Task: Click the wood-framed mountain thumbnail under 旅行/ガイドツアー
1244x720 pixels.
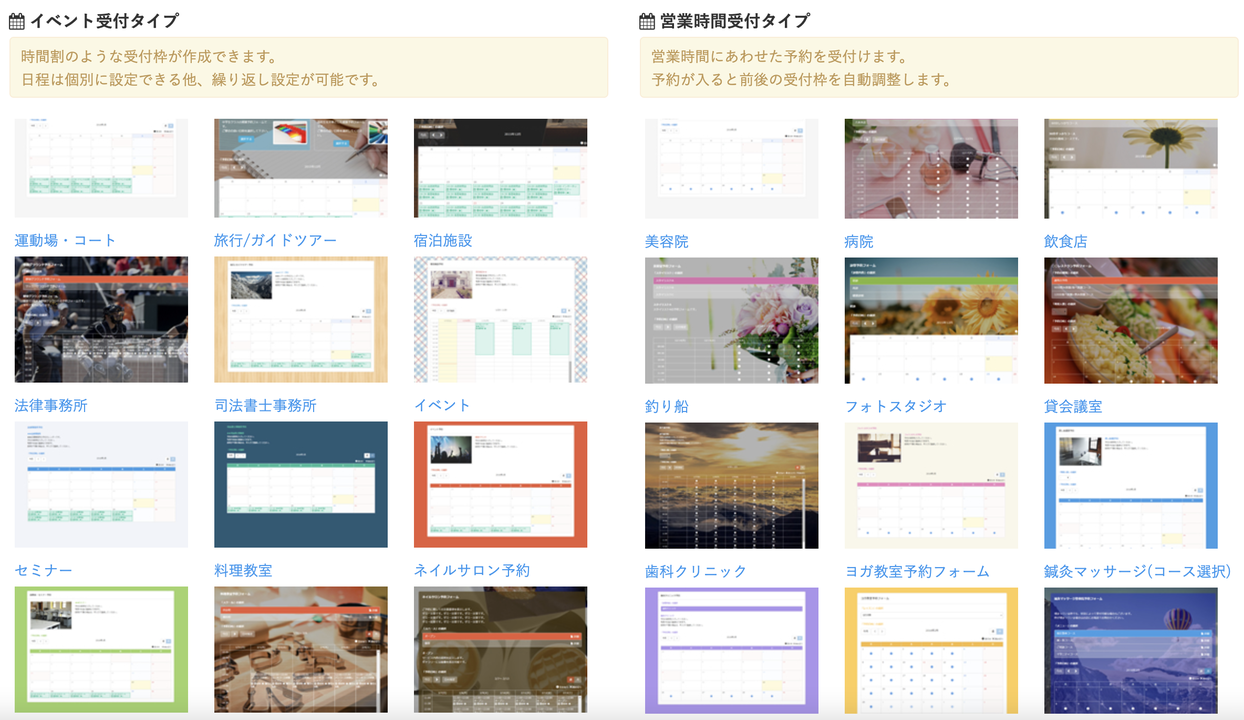Action: coord(301,320)
